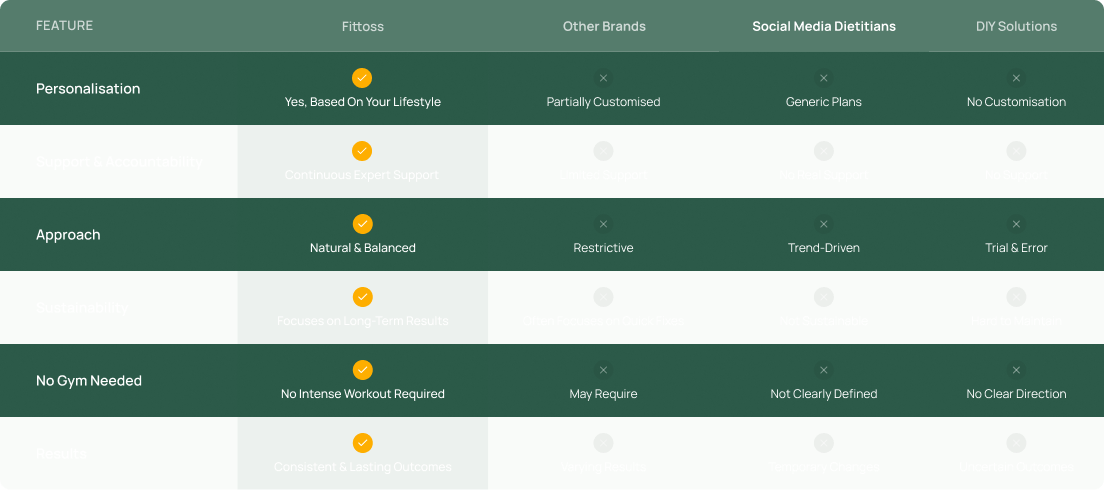Screen dimensions: 1104x490
Task: Select the Fittoss column header
Action: pyautogui.click(x=363, y=27)
